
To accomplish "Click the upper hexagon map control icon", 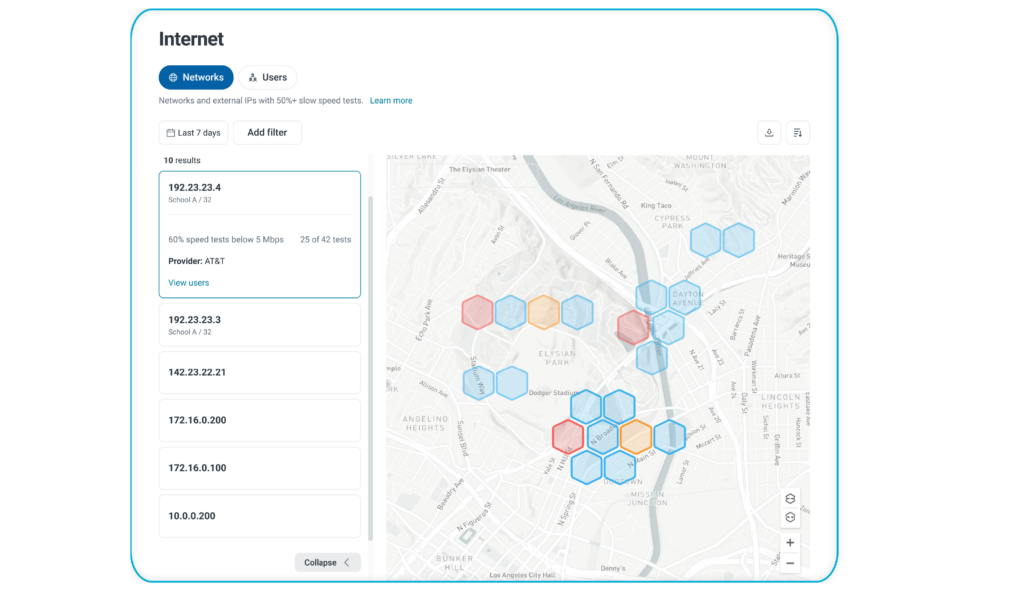I will click(x=790, y=499).
